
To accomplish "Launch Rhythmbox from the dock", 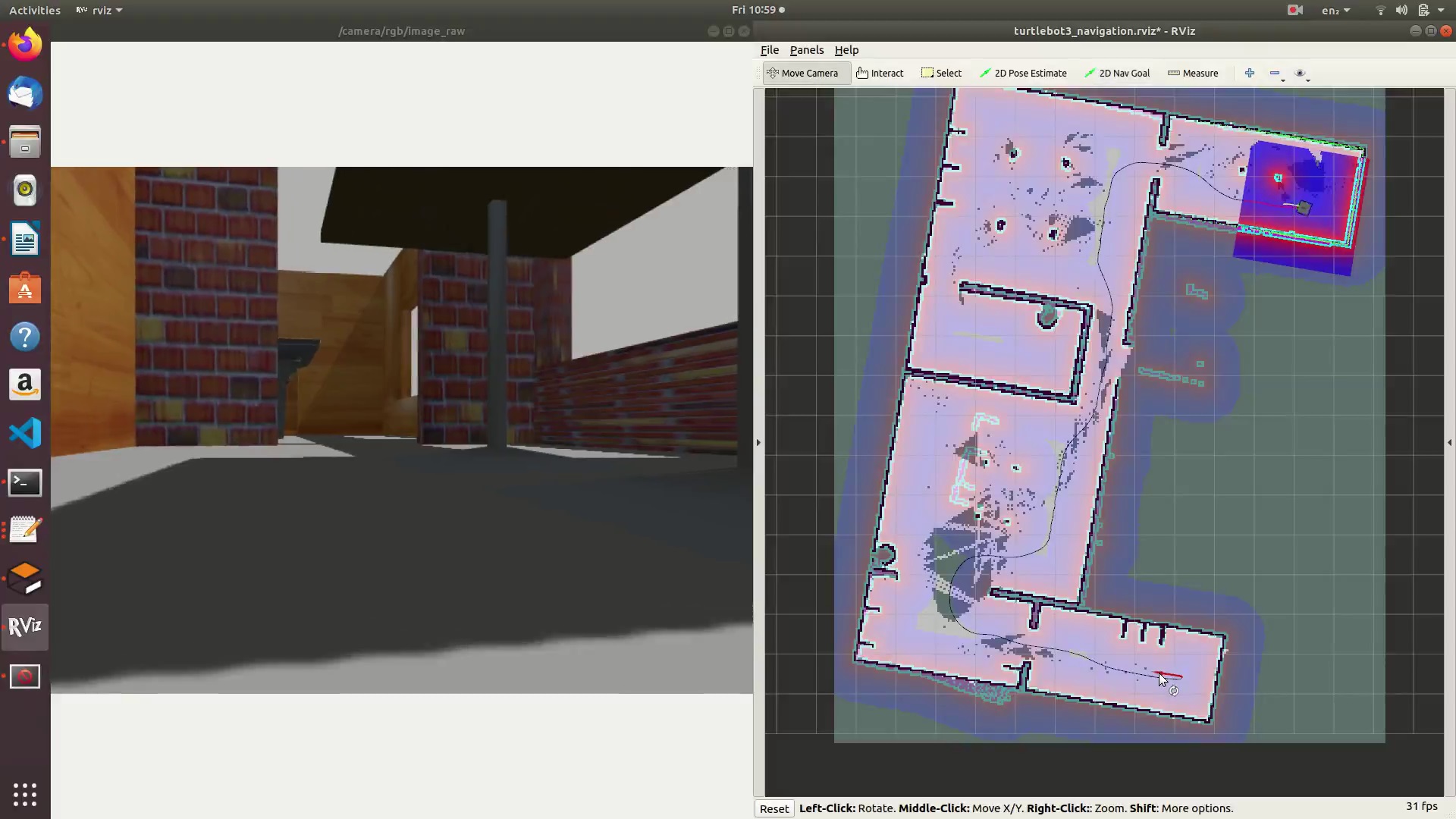I will (x=25, y=190).
